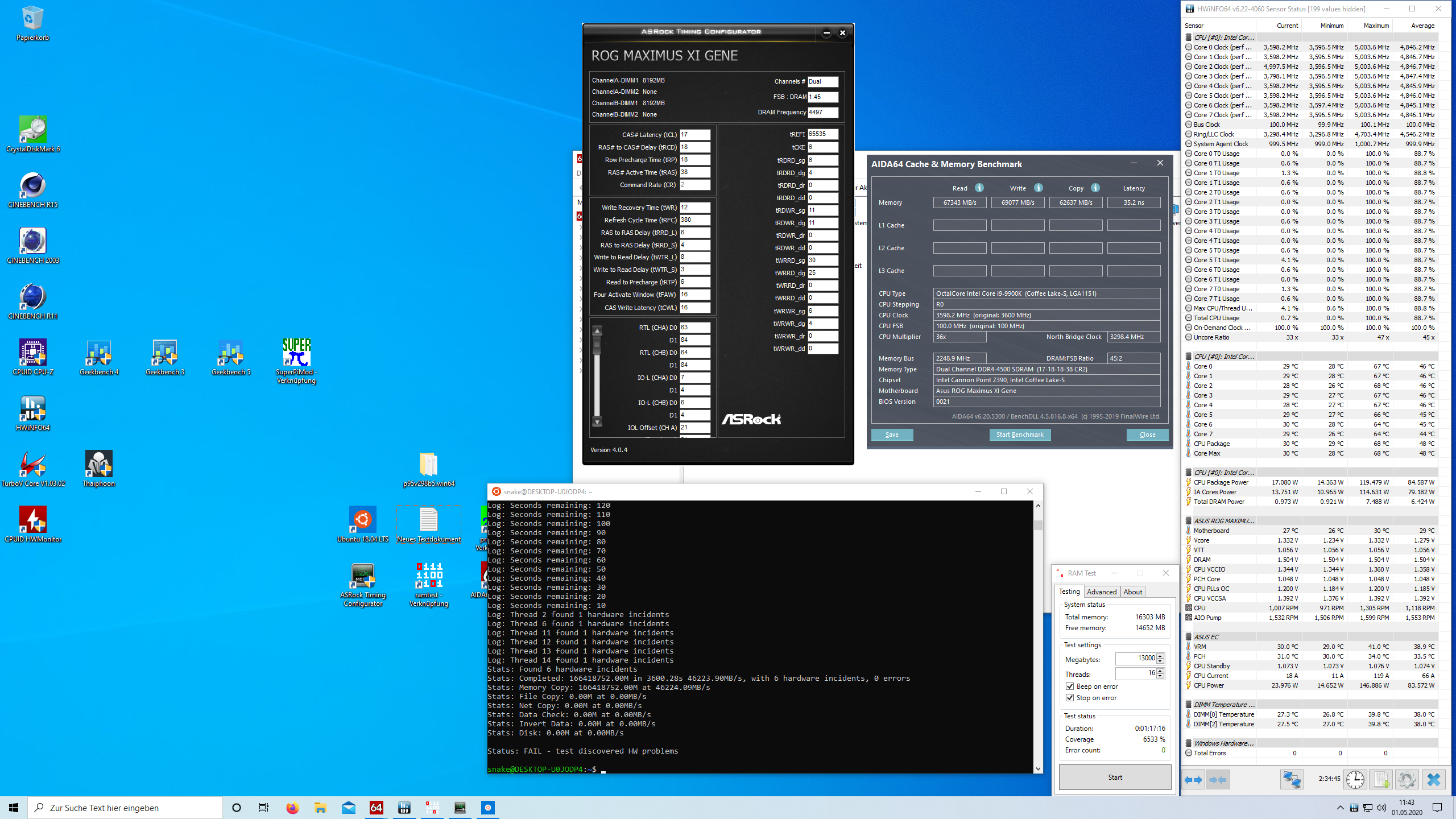Click the Read info icon in AIDA64
1456x819 pixels.
click(979, 188)
